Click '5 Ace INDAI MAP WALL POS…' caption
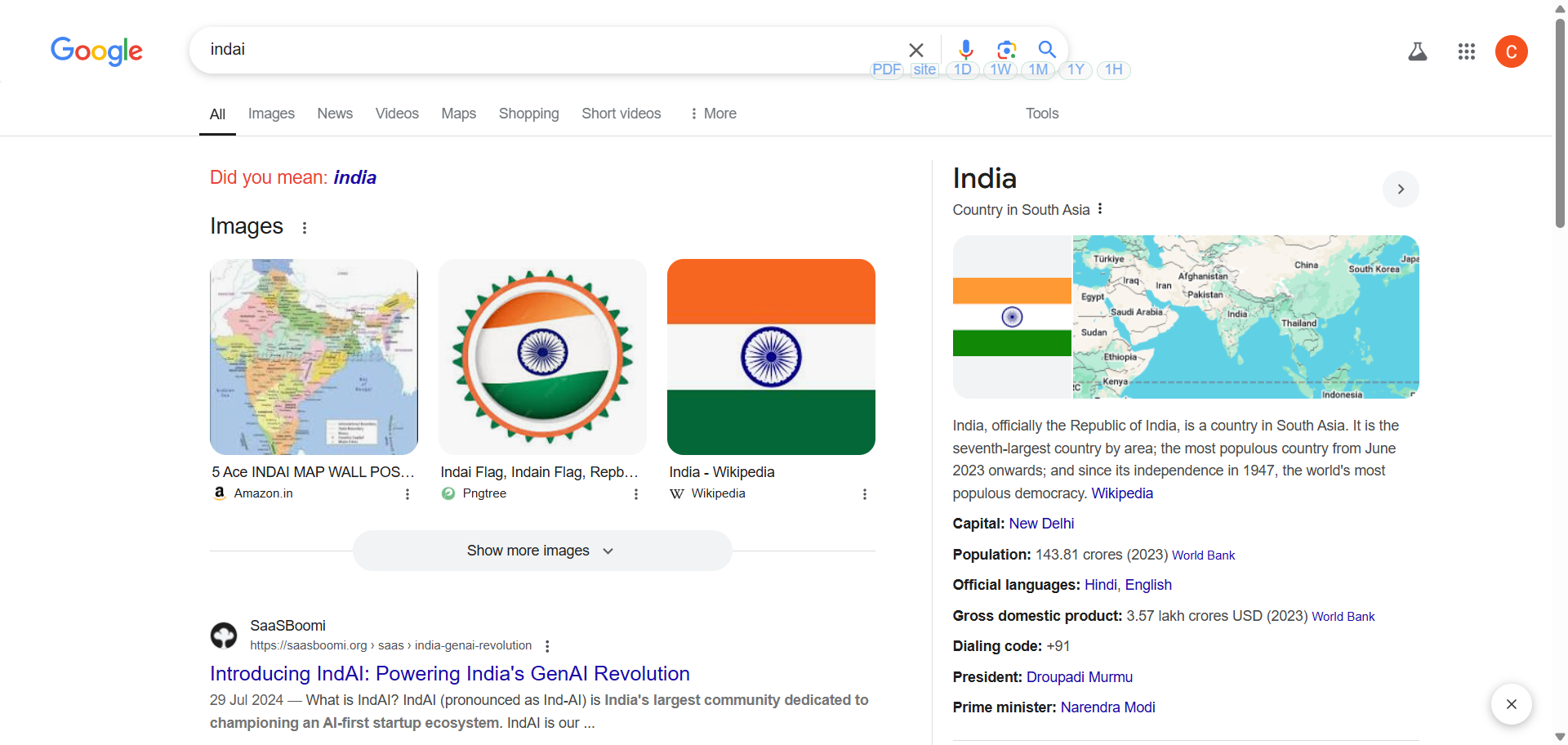Screen dimensions: 1568x745 pyautogui.click(x=313, y=472)
